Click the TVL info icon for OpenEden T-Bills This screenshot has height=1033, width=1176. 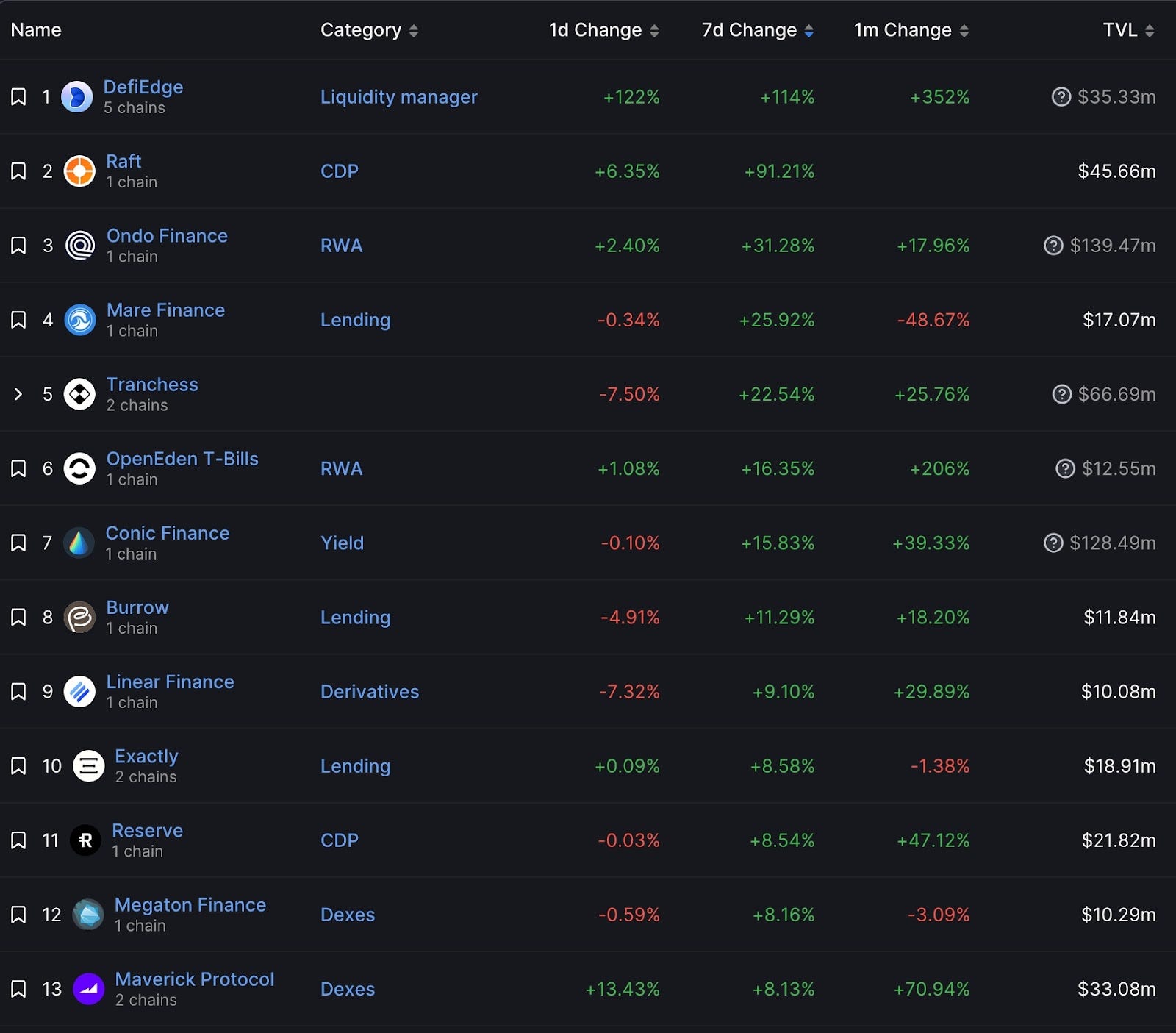[x=1065, y=468]
